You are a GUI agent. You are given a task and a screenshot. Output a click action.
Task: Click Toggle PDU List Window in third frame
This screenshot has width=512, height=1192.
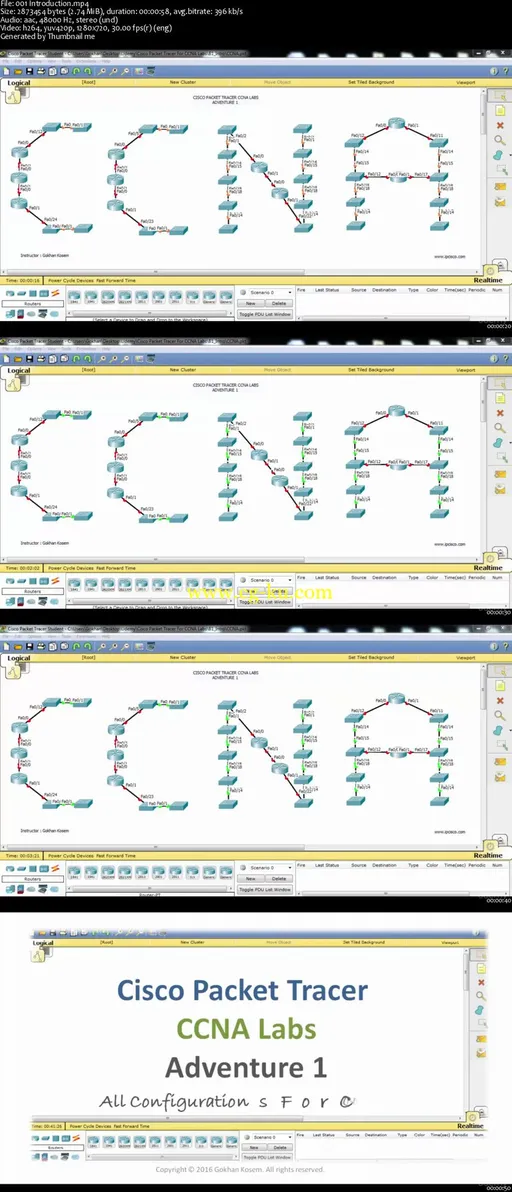pos(265,888)
